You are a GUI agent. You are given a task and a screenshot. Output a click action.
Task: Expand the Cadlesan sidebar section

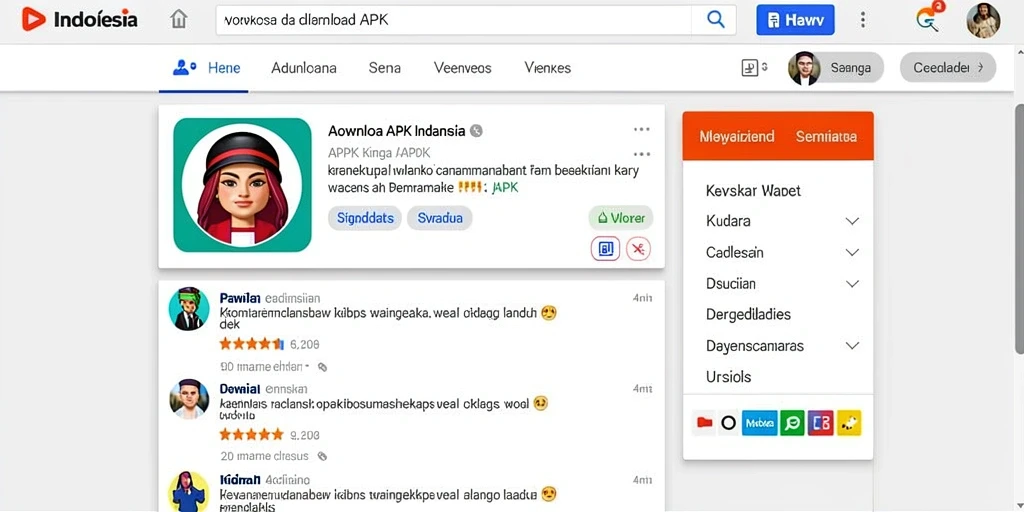[x=852, y=252]
